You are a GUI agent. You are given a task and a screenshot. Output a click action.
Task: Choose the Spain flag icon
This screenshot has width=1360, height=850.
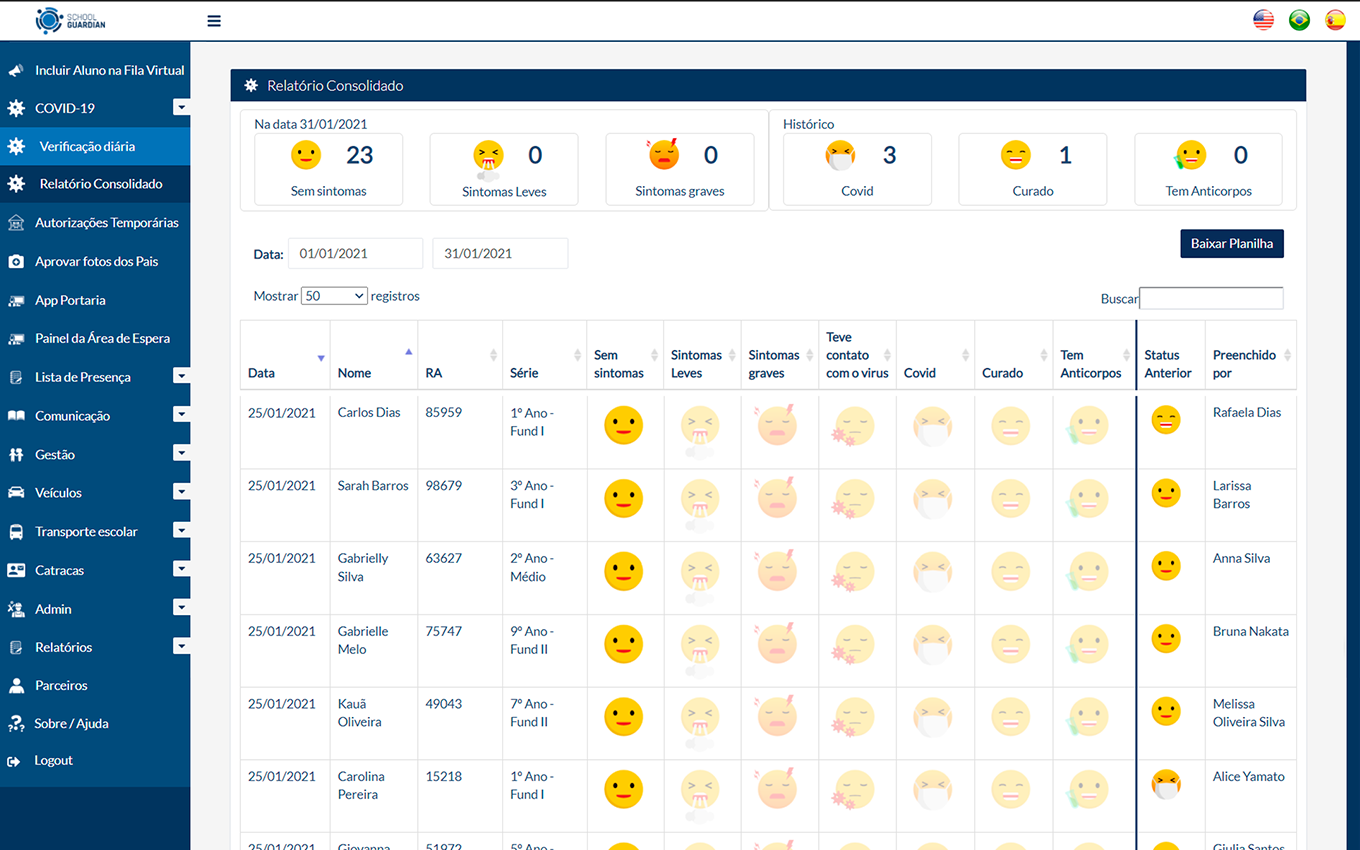[1335, 20]
